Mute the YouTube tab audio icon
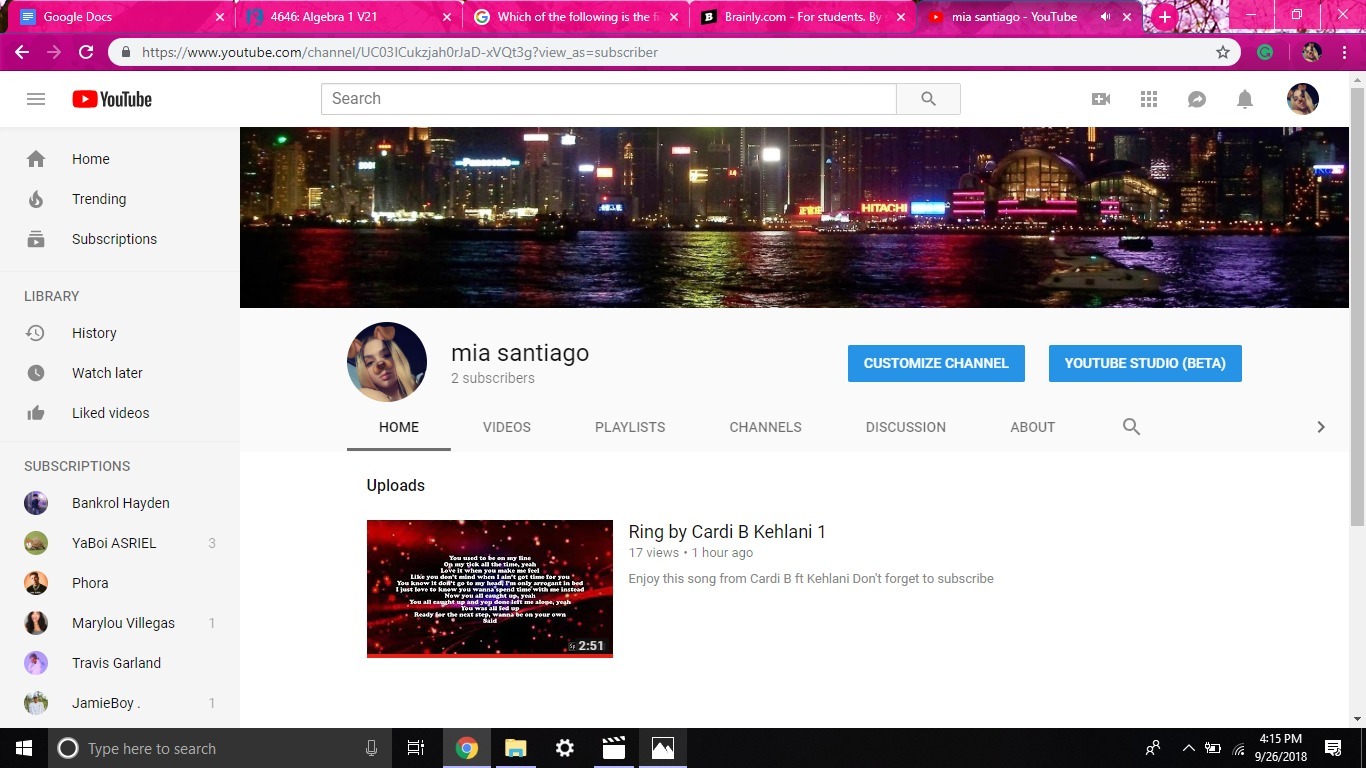 (1105, 17)
